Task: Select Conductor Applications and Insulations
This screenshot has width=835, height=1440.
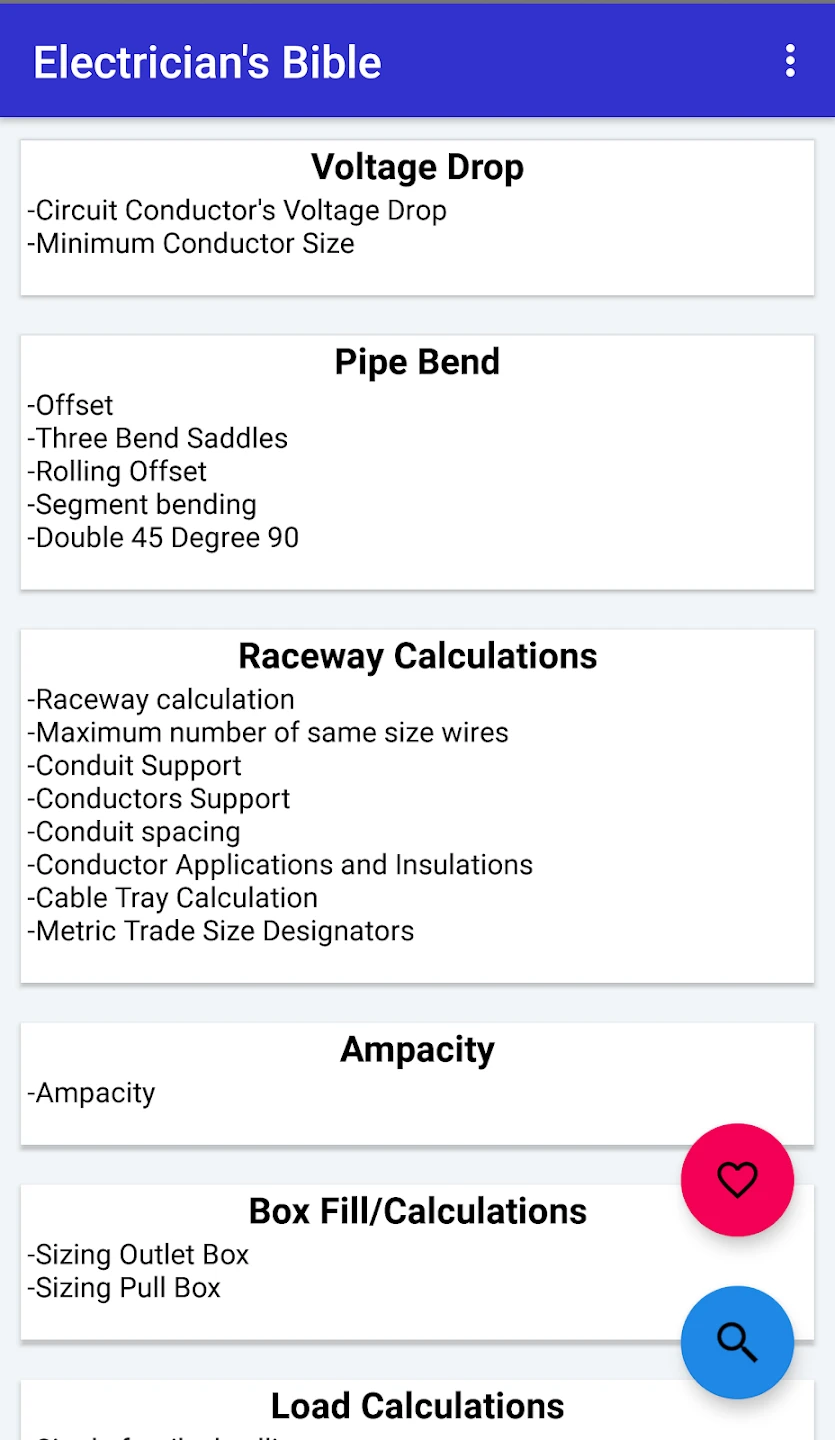Action: (280, 865)
